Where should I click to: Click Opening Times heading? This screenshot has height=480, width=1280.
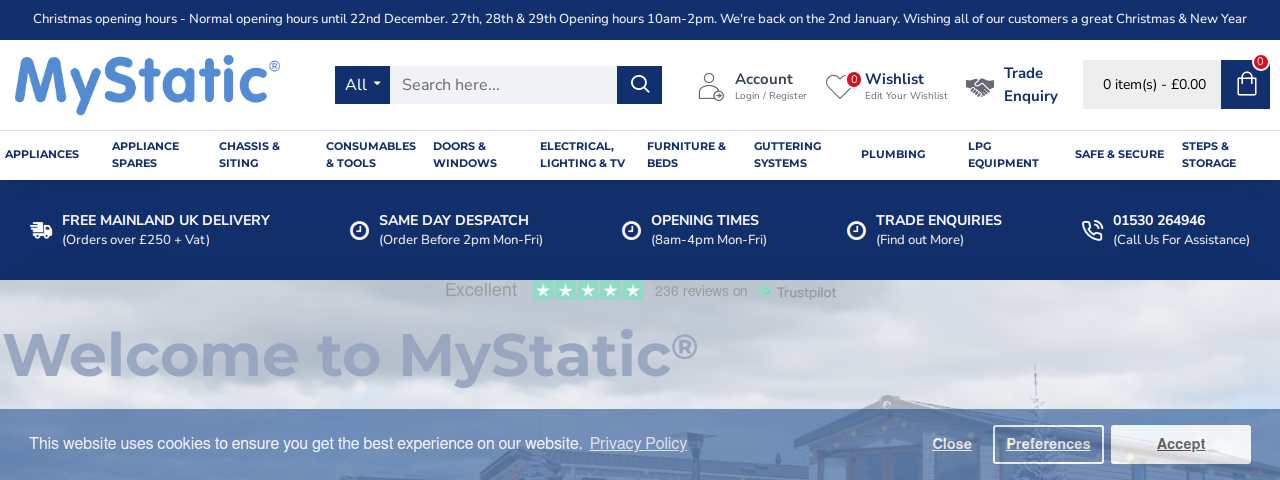(x=705, y=220)
